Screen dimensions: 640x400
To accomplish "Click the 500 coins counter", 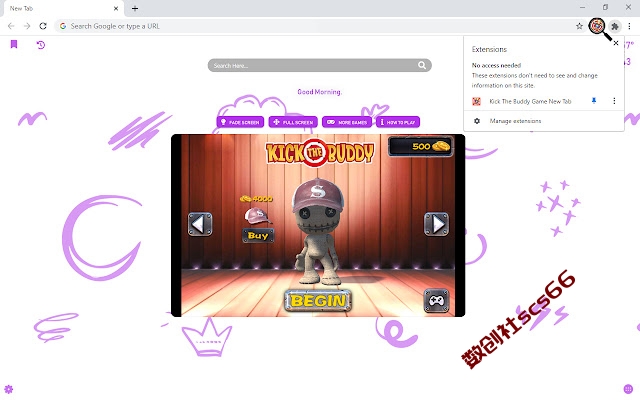I will 421,146.
